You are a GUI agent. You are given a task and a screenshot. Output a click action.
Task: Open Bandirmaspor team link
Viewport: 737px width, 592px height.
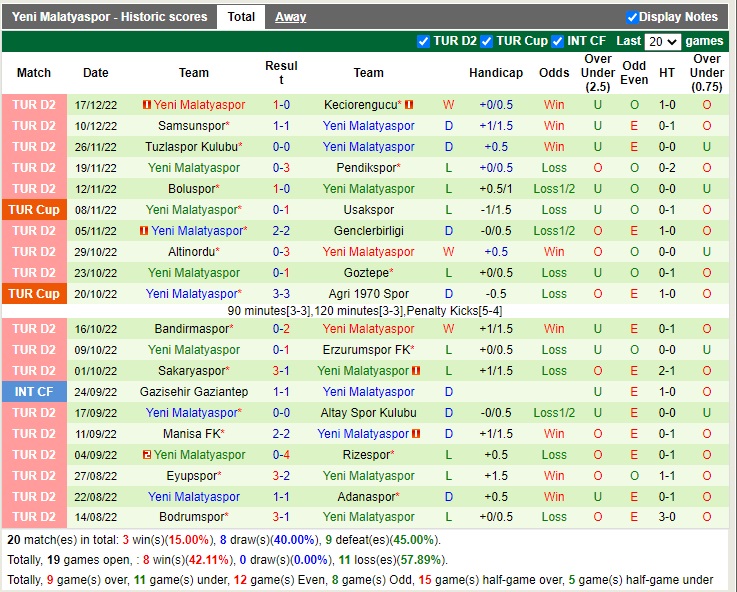point(191,329)
